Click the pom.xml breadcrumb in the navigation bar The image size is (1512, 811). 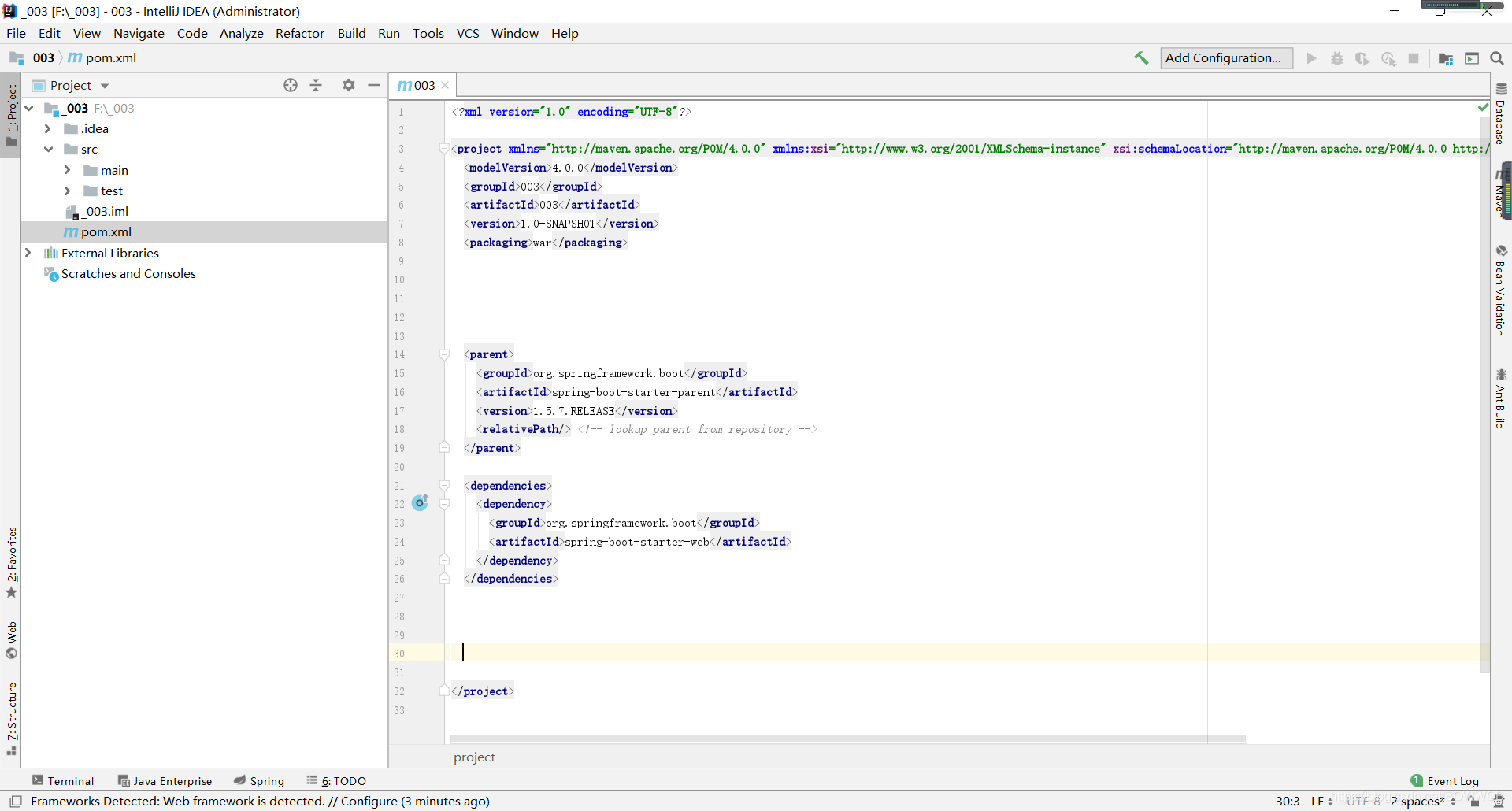[102, 57]
